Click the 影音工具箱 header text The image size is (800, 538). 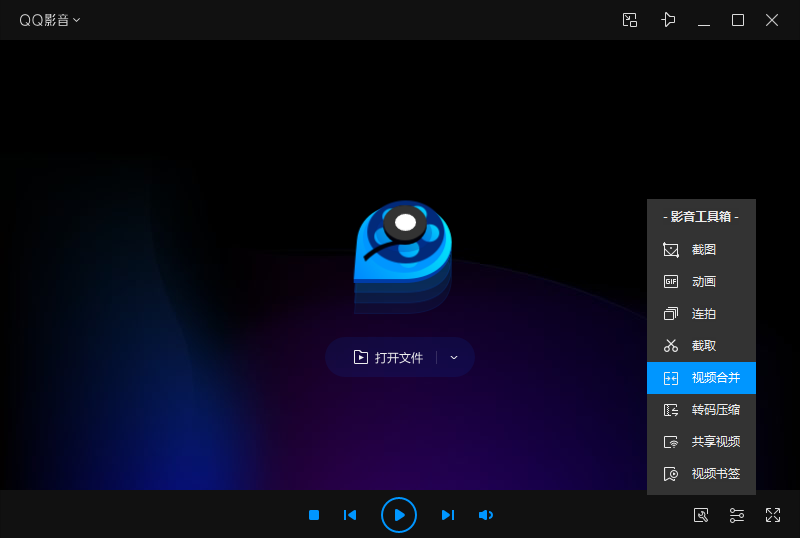pos(701,216)
